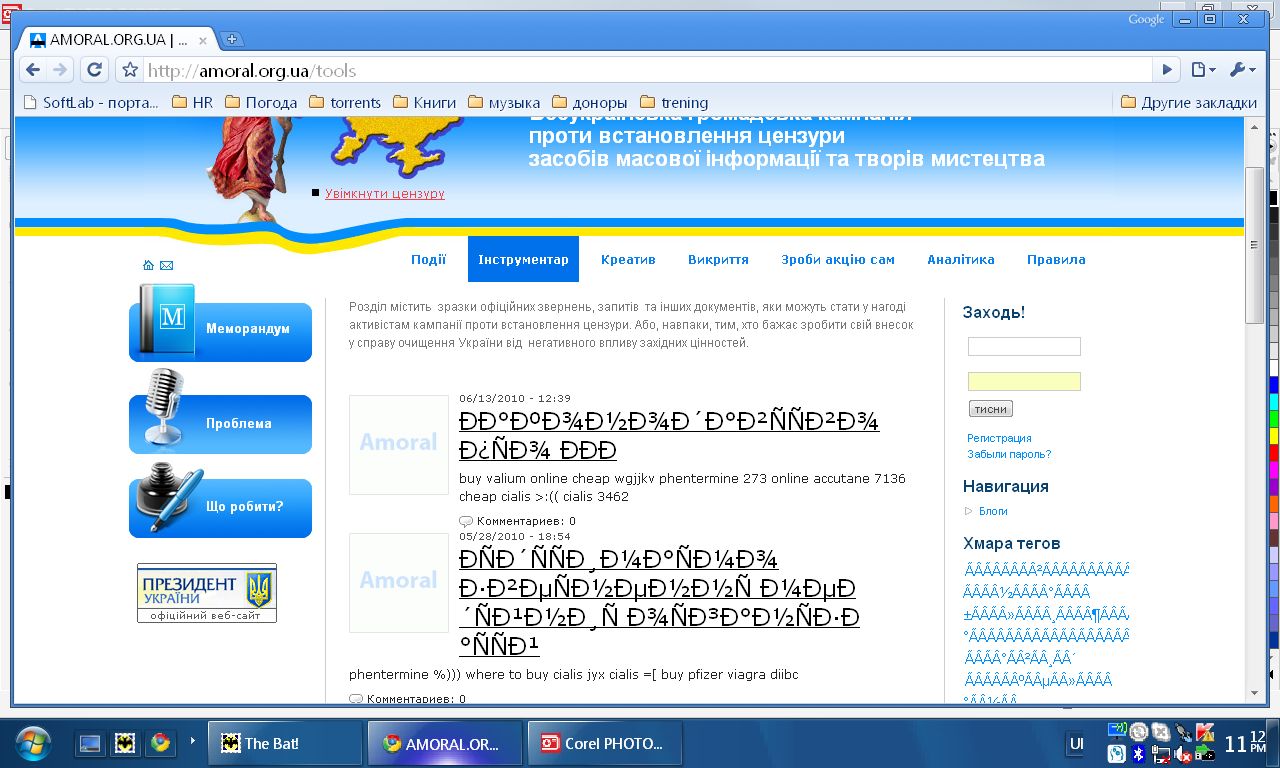Open the Креатив menu tab
1280x768 pixels.
point(628,259)
